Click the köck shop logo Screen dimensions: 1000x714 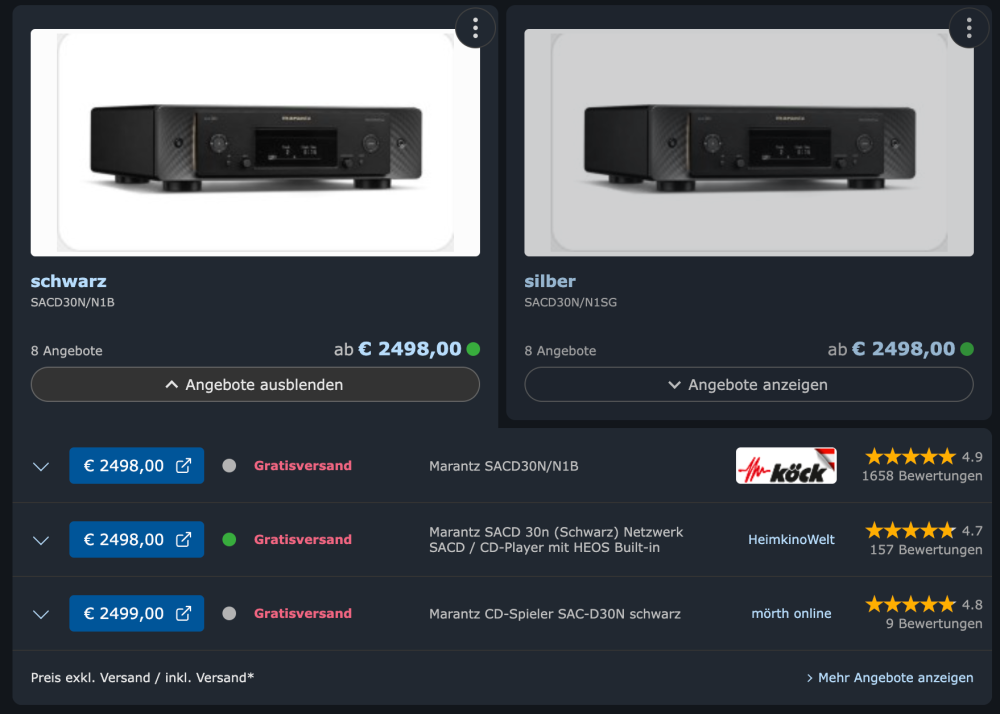click(786, 466)
